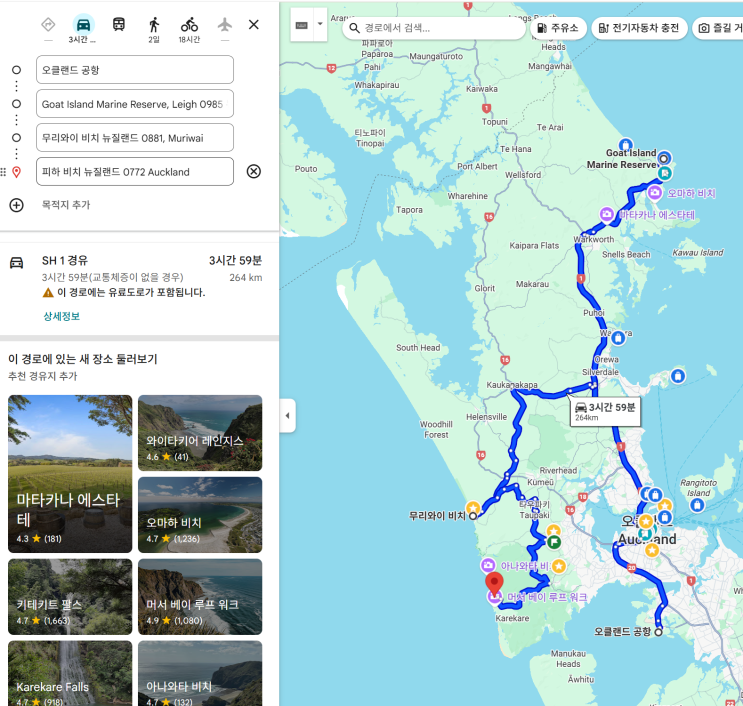Open the input tools dropdown arrow
Screen dimensions: 743x706
tap(320, 24)
